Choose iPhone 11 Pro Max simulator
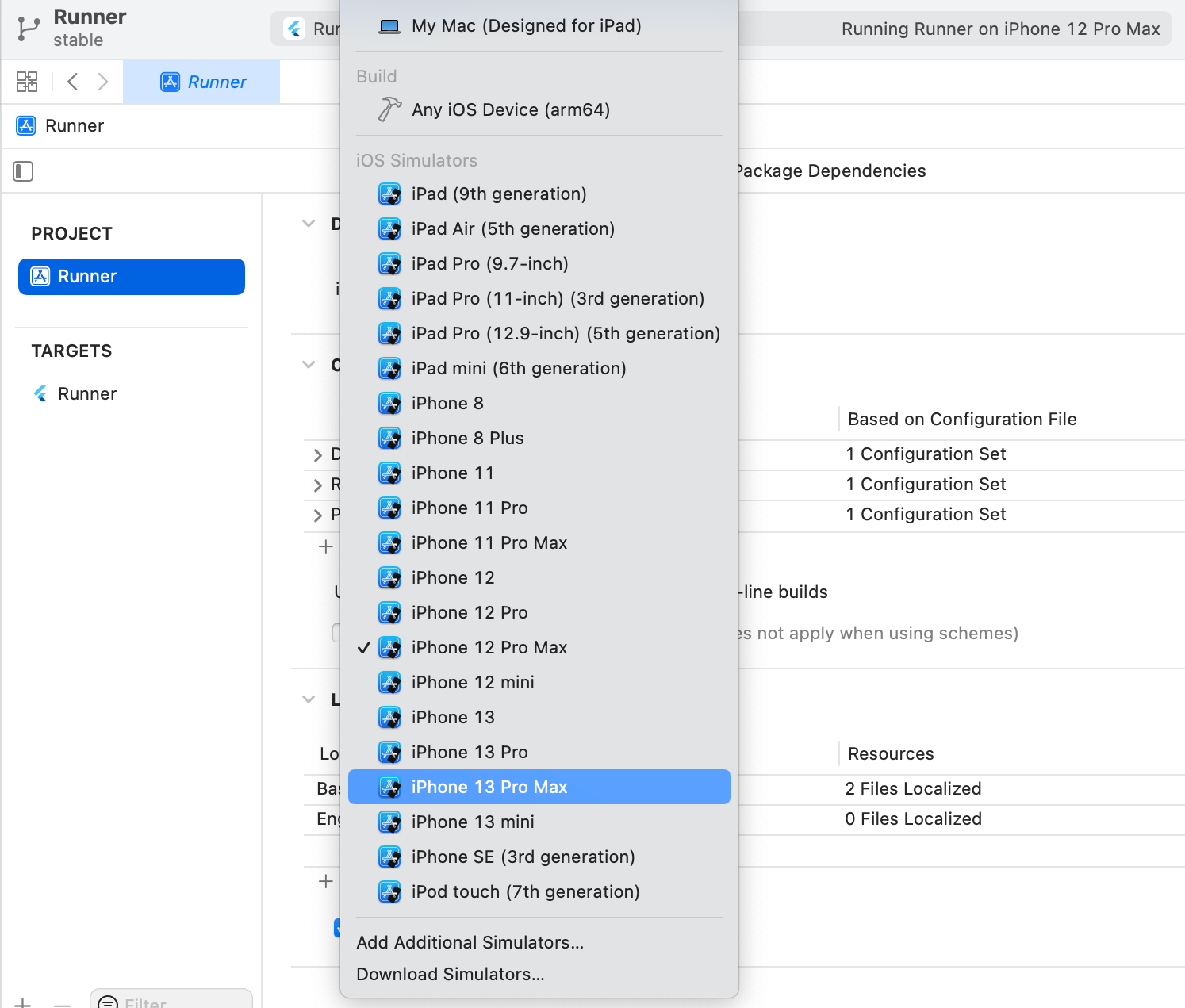 pos(539,542)
